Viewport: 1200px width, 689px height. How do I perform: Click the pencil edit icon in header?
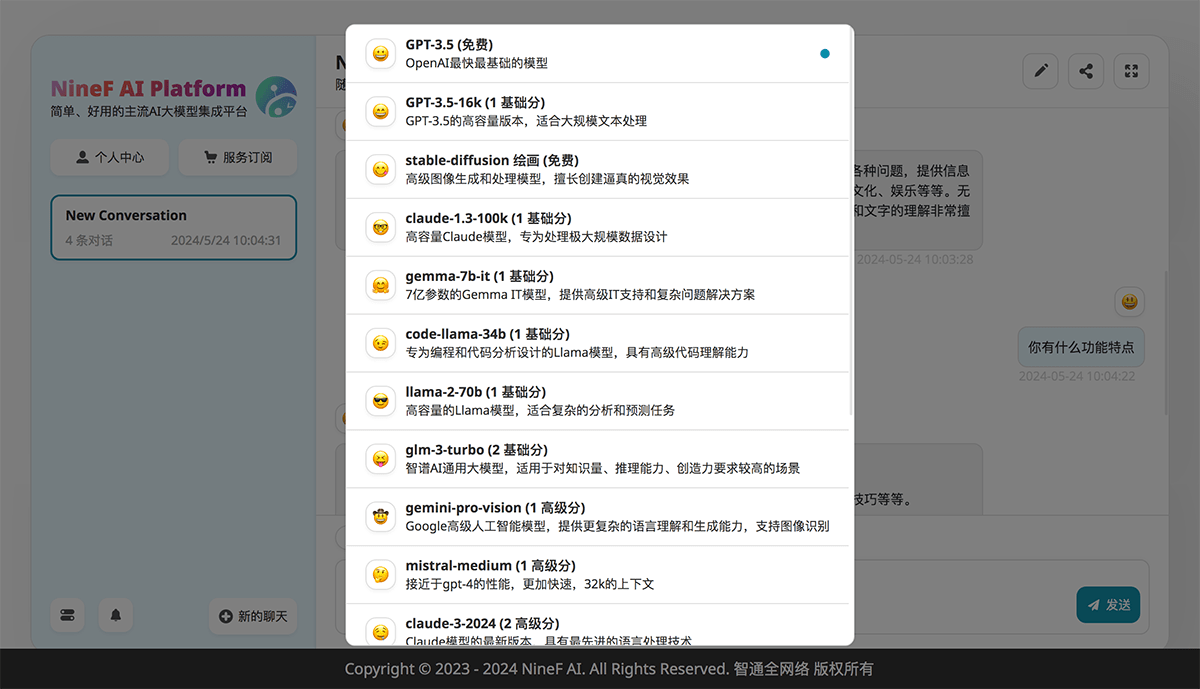[x=1040, y=71]
